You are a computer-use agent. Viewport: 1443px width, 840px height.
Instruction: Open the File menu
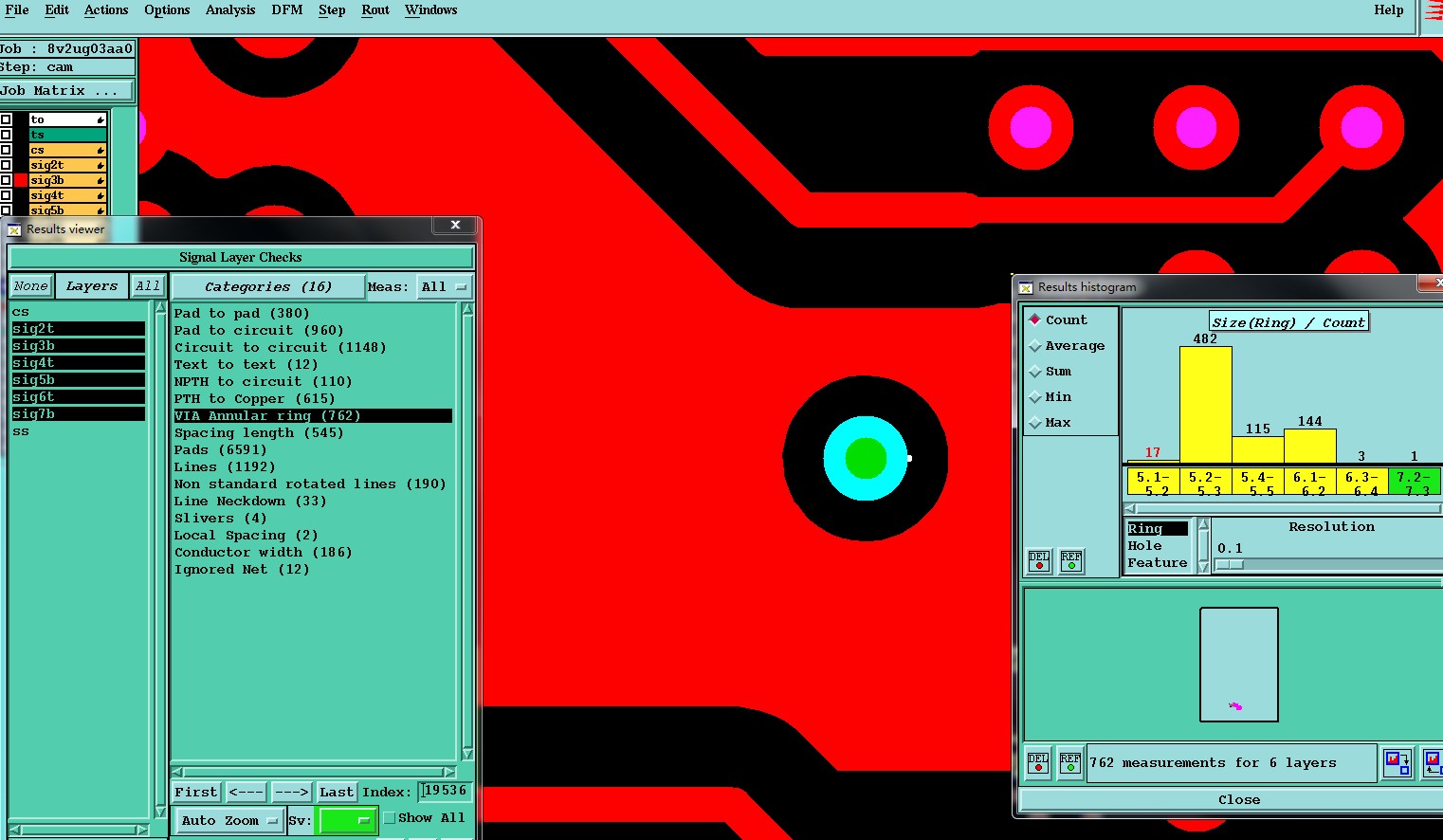click(x=17, y=9)
